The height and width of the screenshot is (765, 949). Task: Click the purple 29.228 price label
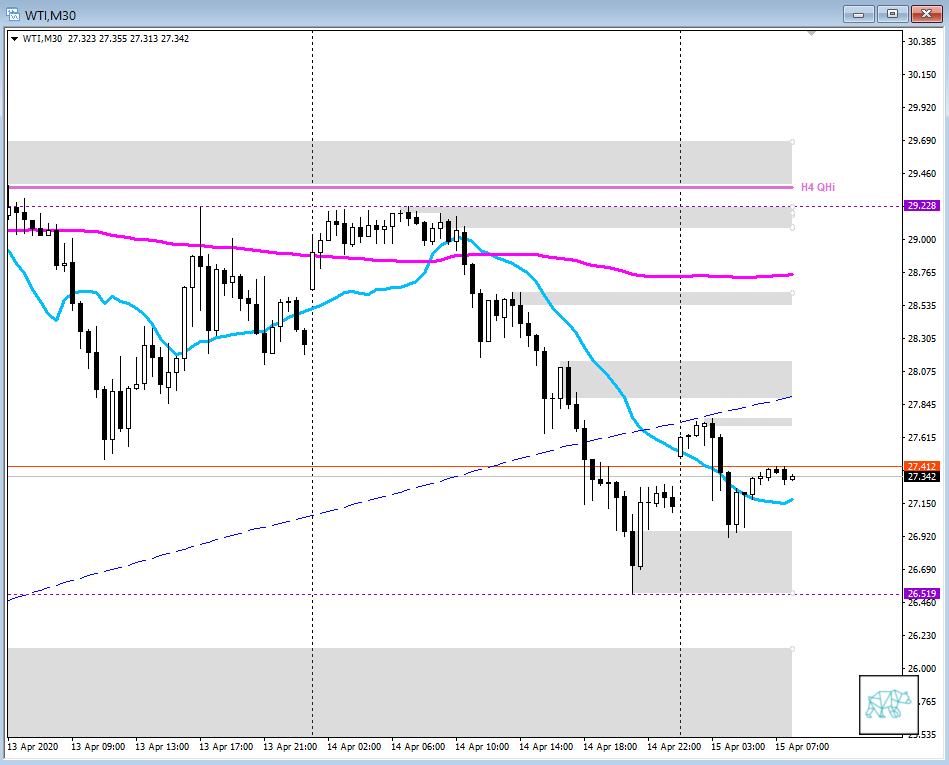click(920, 206)
